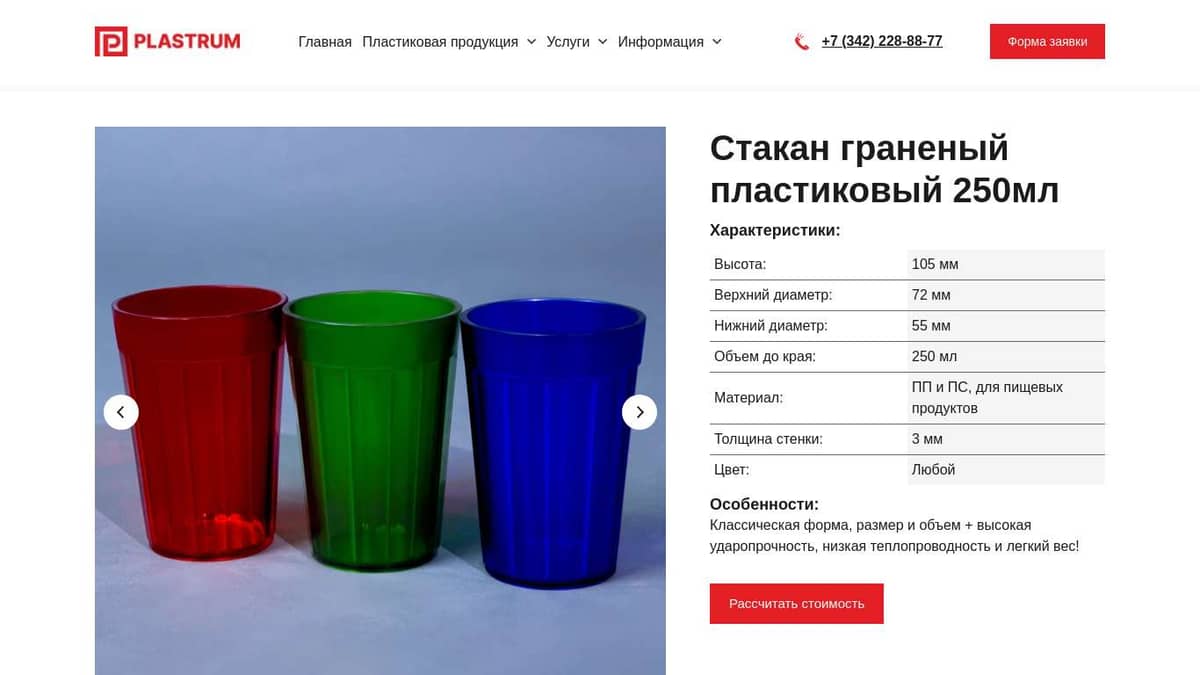Open the Информация menu item
The image size is (1200, 675).
pos(661,42)
